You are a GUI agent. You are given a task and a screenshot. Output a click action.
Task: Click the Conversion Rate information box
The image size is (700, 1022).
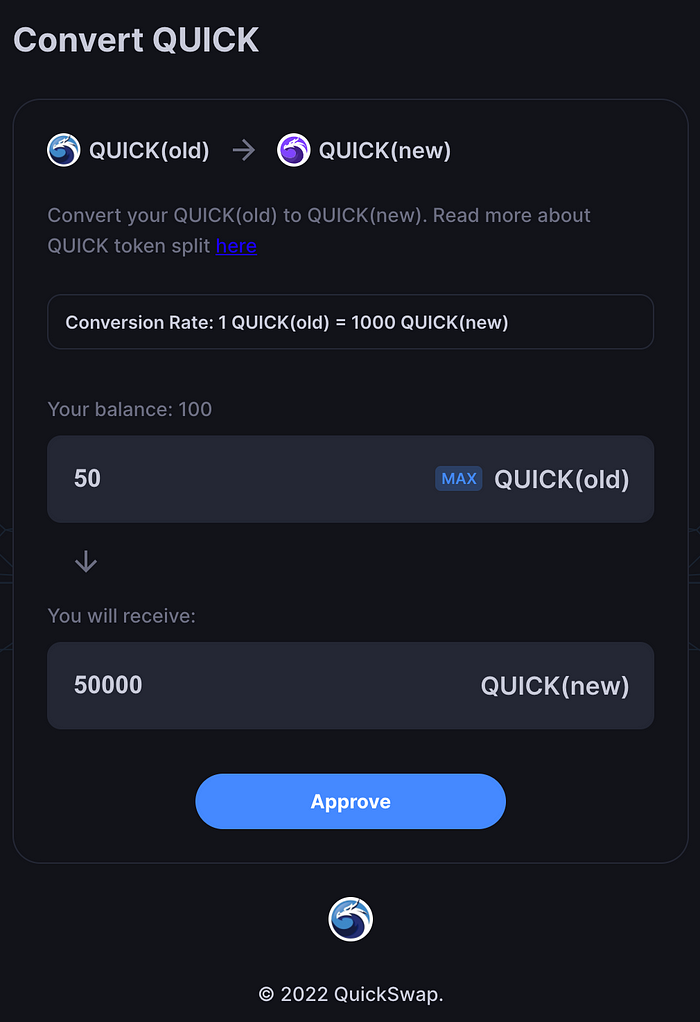click(350, 322)
